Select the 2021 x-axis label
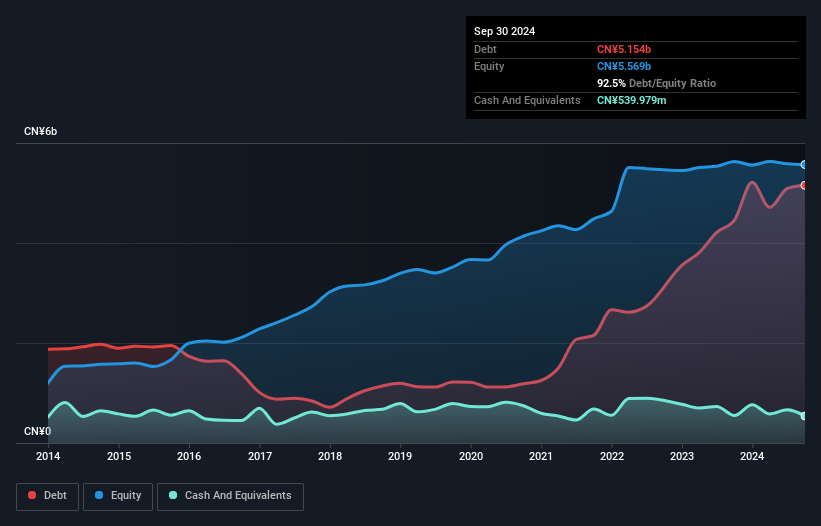The width and height of the screenshot is (821, 526). pos(541,456)
